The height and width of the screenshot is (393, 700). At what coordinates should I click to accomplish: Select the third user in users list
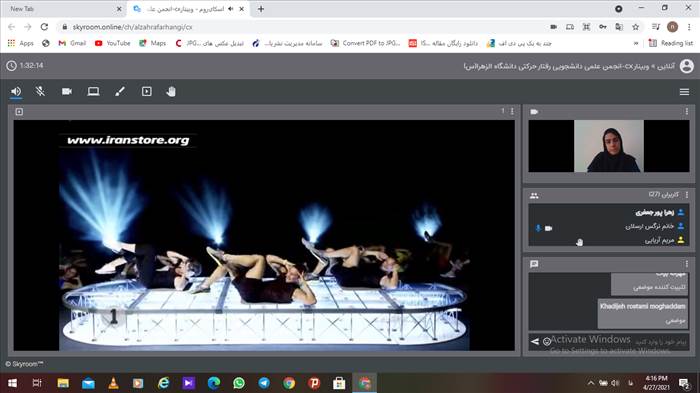(608, 240)
